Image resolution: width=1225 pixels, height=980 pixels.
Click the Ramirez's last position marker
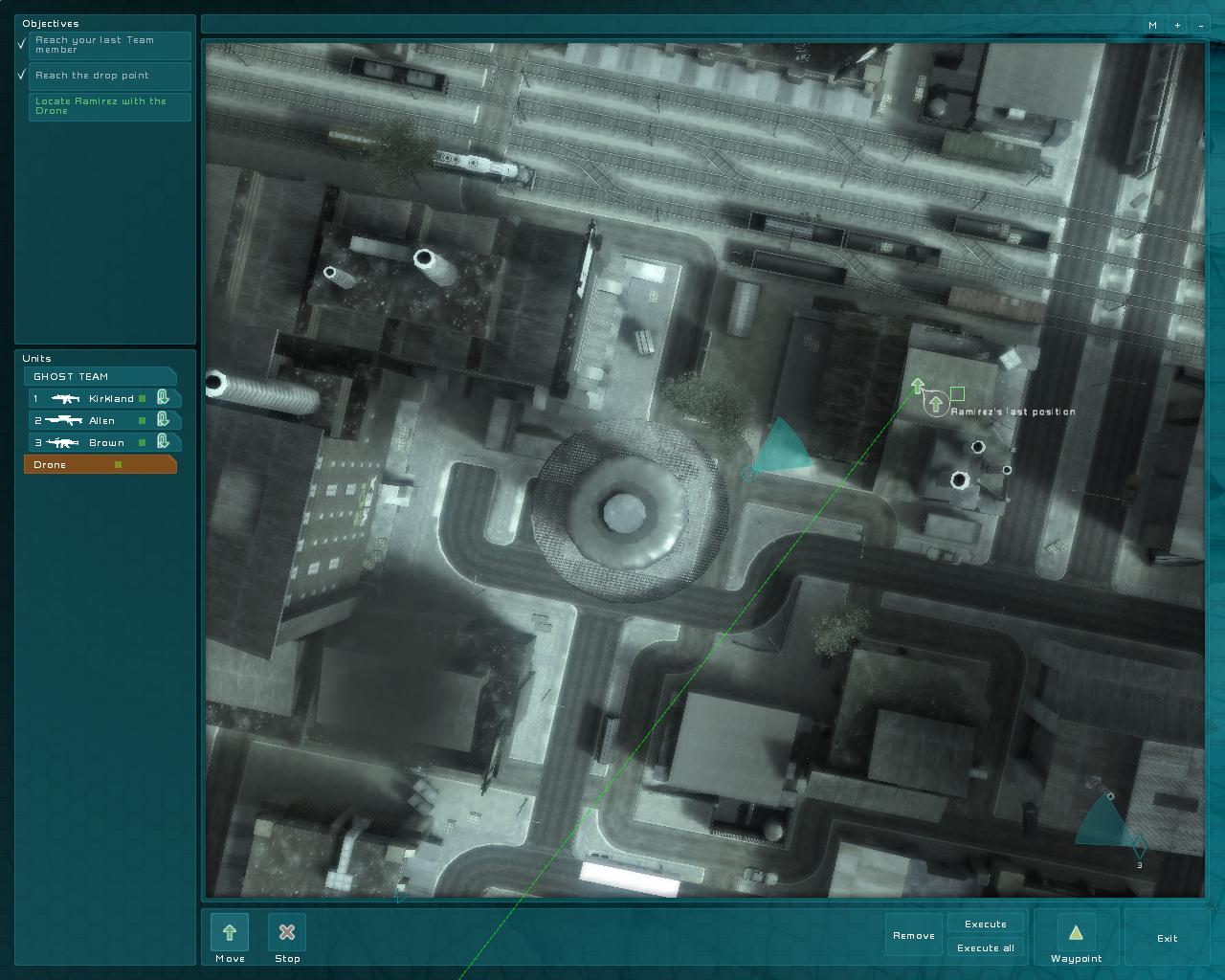tap(935, 405)
